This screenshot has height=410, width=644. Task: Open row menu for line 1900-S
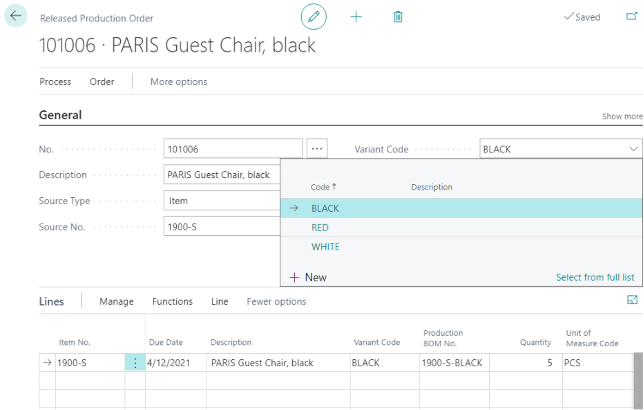(135, 363)
